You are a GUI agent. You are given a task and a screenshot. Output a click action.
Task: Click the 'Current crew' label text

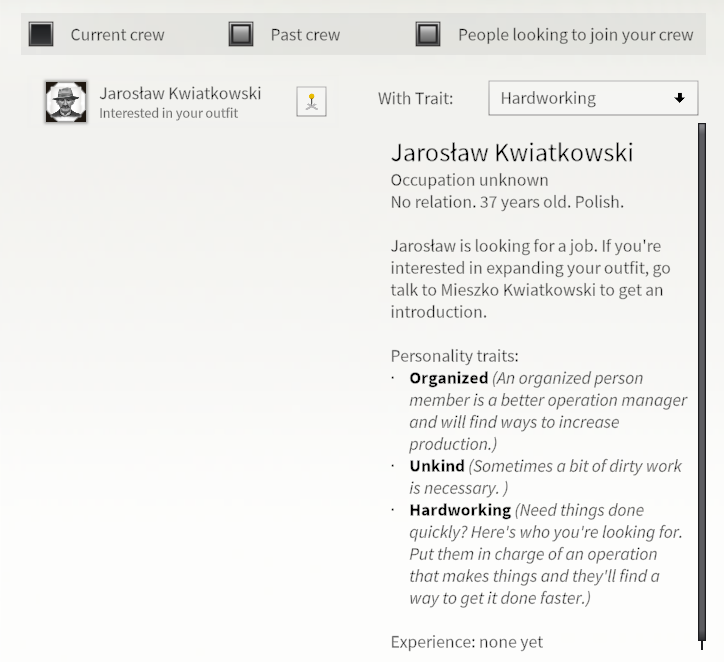pyautogui.click(x=117, y=35)
